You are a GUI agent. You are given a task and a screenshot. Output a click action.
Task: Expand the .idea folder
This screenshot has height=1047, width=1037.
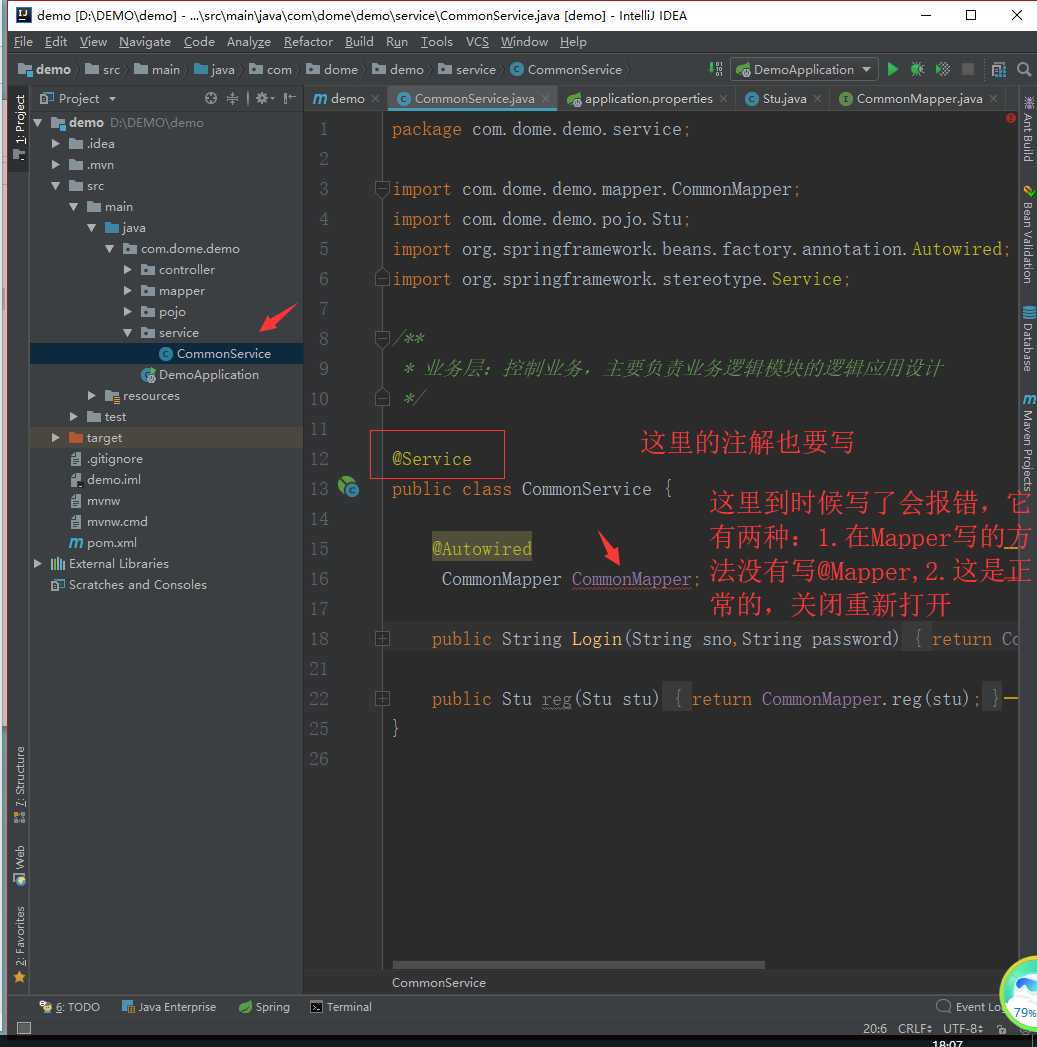click(56, 144)
